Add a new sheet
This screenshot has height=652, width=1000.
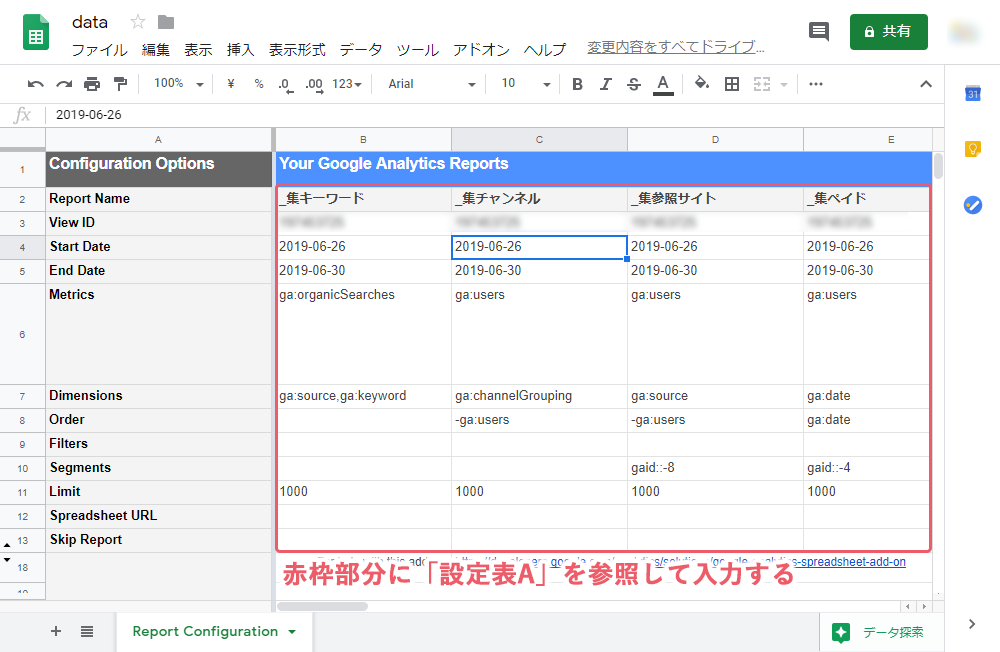[x=56, y=631]
